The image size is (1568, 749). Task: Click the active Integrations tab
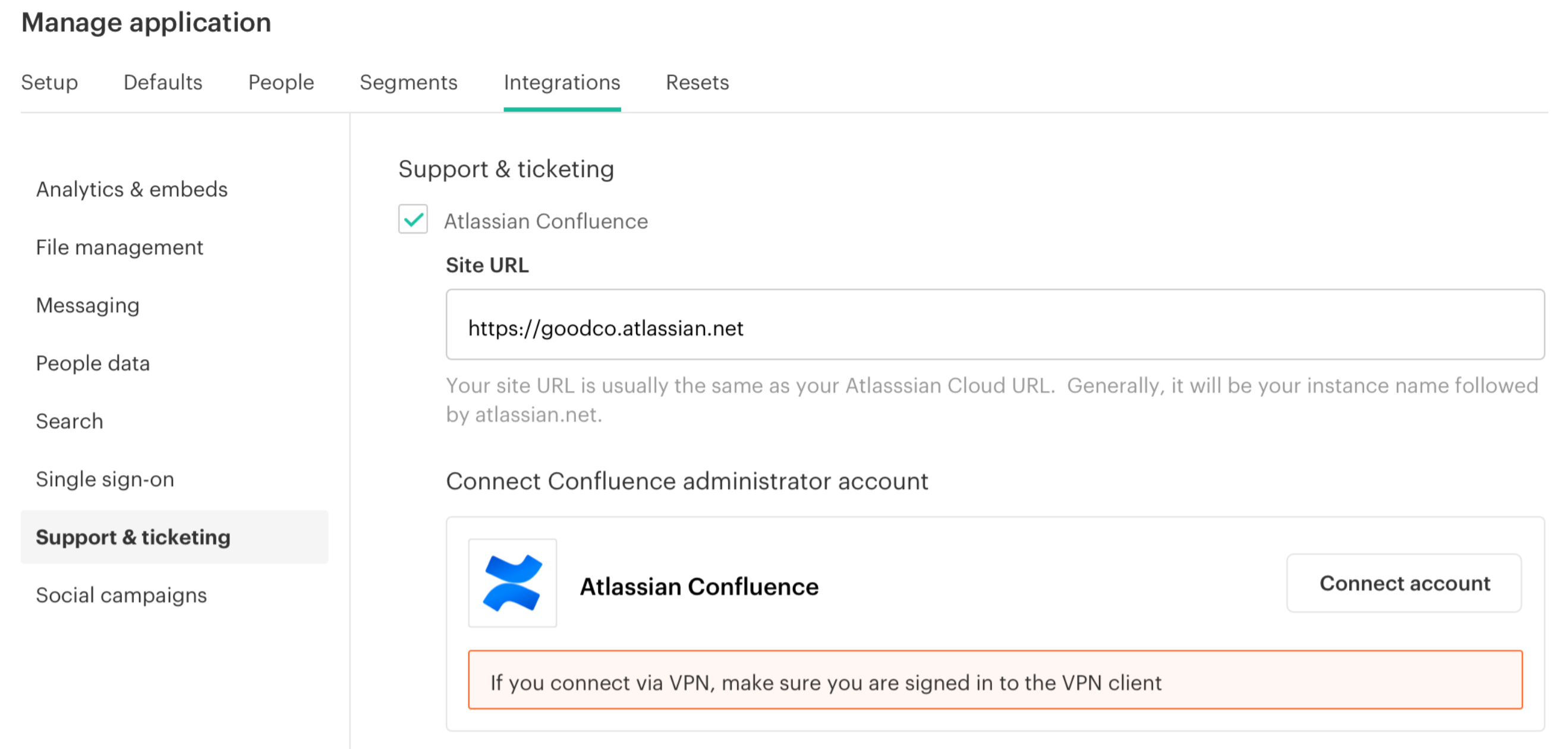coord(562,82)
